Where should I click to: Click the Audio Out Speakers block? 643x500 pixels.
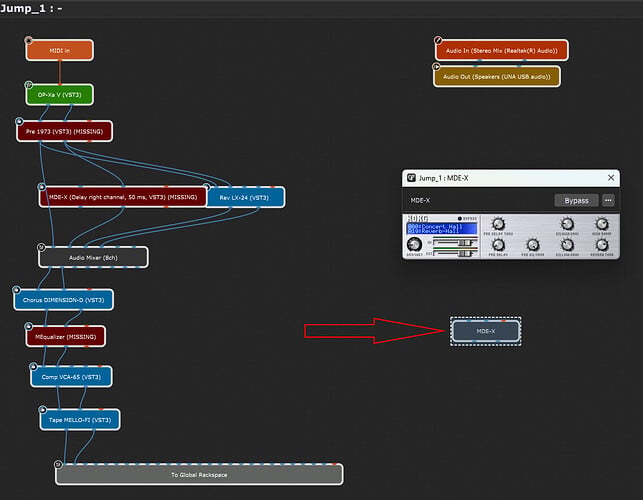tap(497, 77)
